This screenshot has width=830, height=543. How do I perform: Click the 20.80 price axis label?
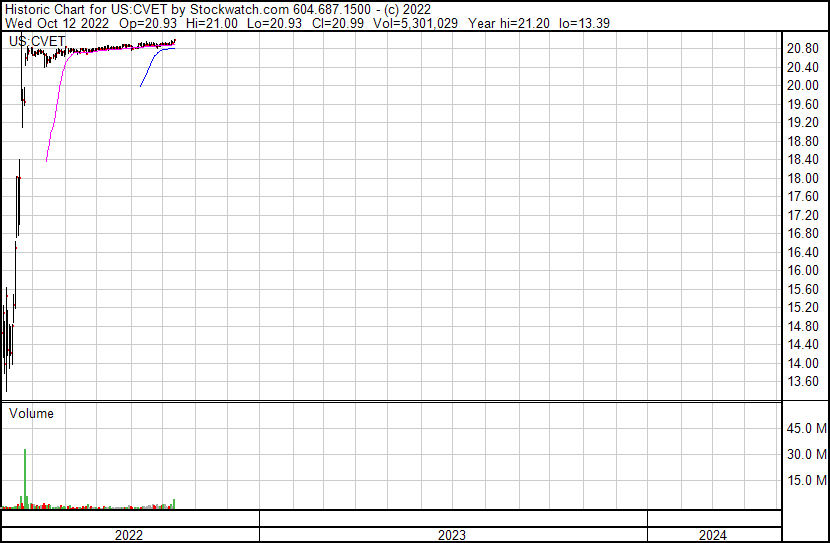pyautogui.click(x=803, y=49)
